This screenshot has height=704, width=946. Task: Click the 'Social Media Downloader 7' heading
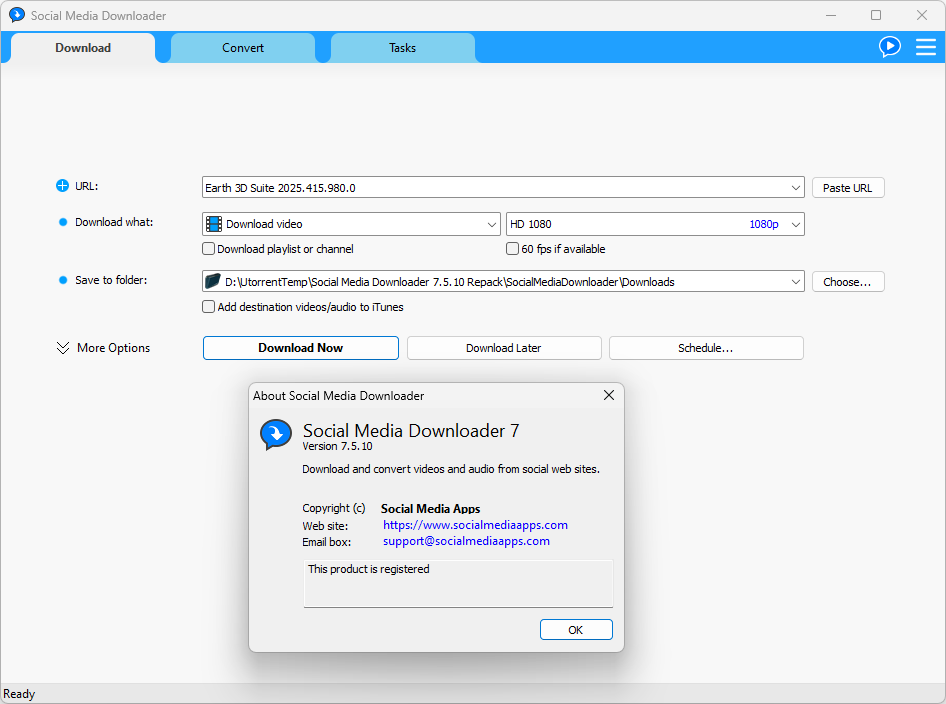coord(411,431)
